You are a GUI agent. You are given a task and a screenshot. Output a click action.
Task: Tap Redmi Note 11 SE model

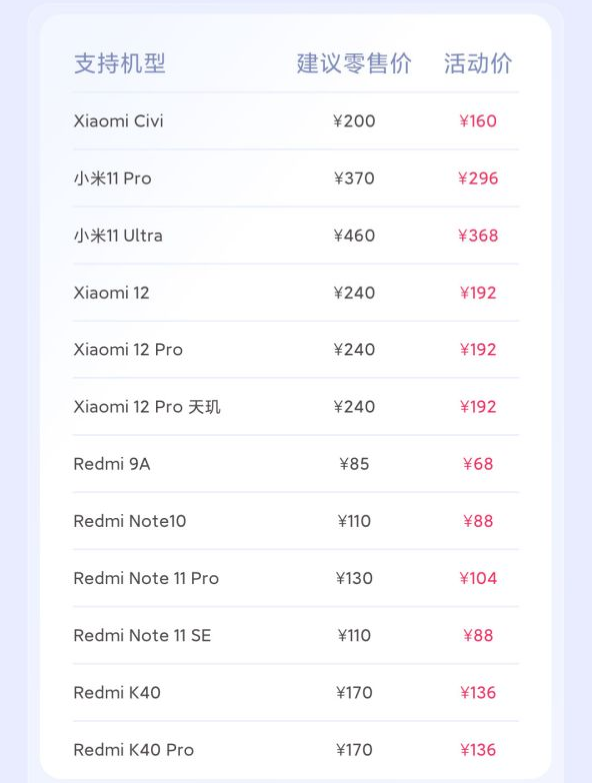pyautogui.click(x=142, y=635)
